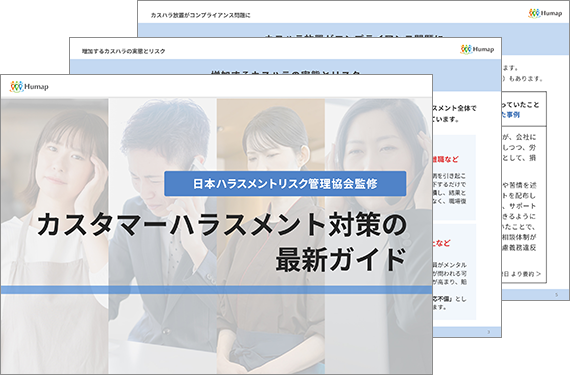The image size is (570, 375).
Task: Click the red 離職など heading text
Action: tap(445, 159)
